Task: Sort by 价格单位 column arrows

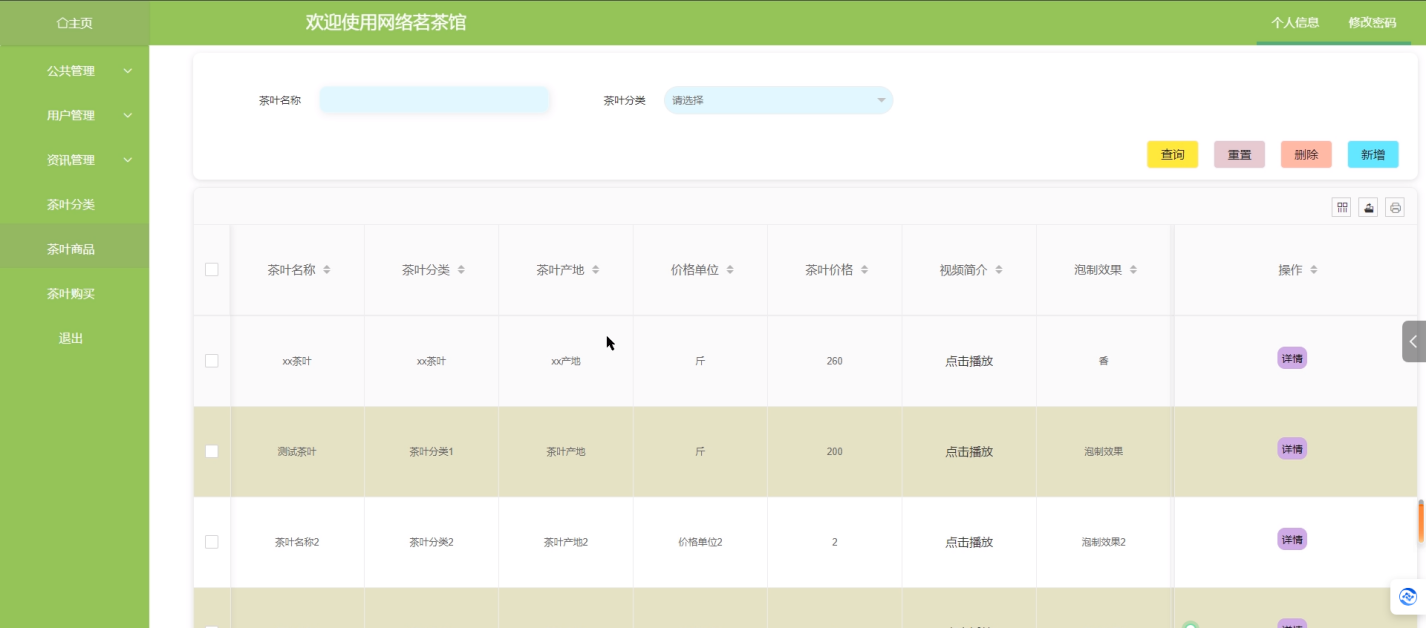Action: click(x=730, y=270)
